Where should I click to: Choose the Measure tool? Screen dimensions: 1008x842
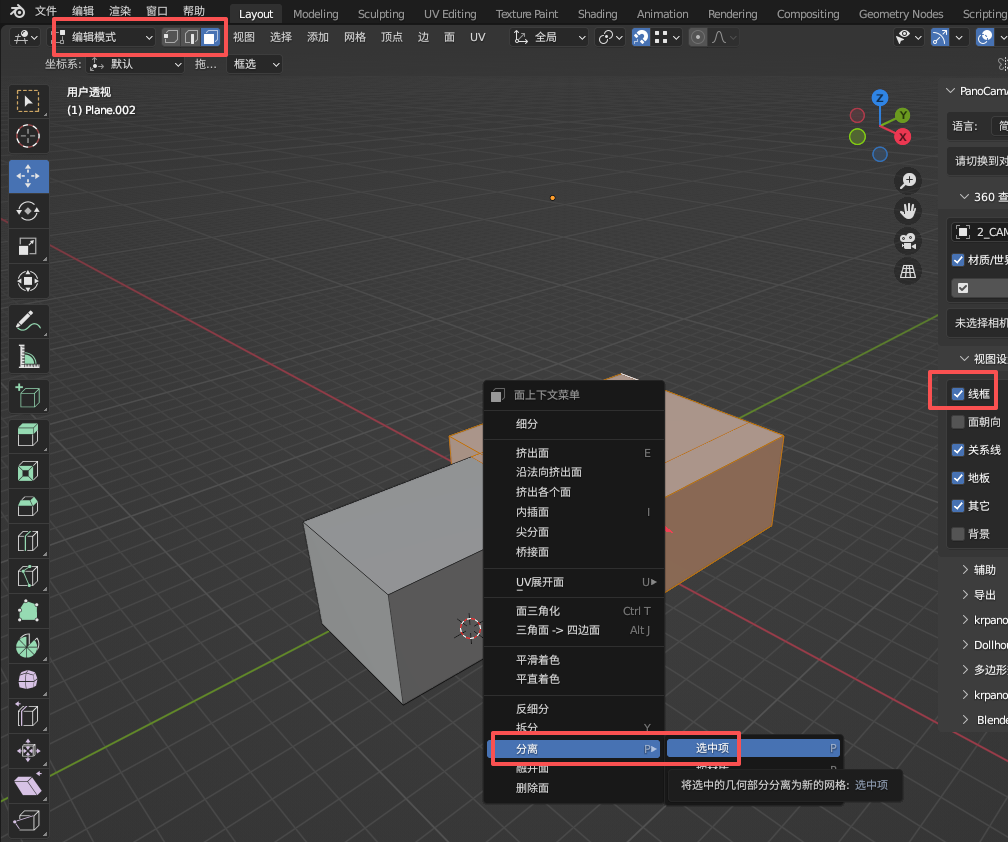click(28, 357)
